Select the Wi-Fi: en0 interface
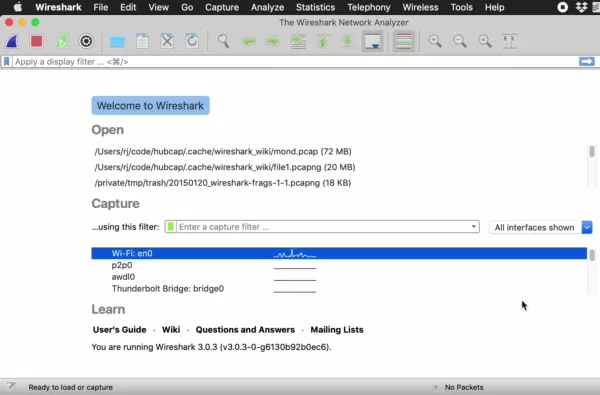The width and height of the screenshot is (600, 395). point(339,253)
